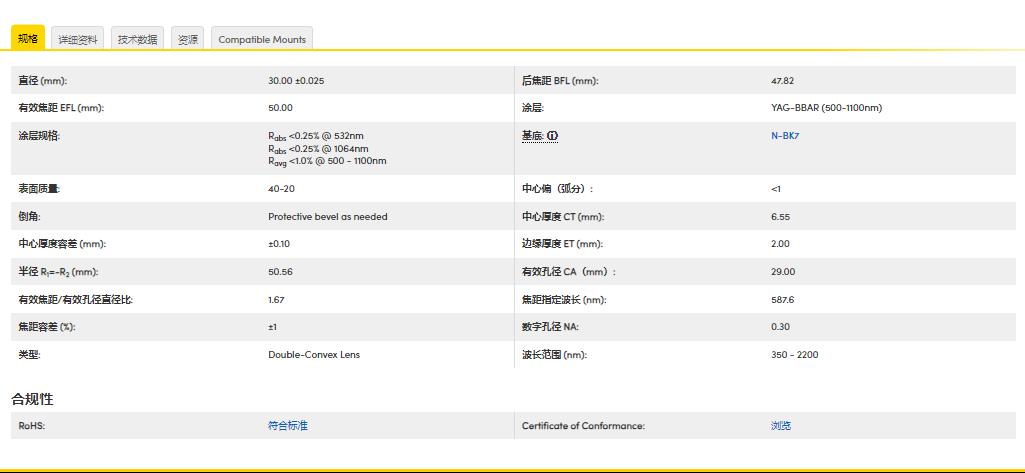This screenshot has height=473, width=1025.
Task: Select the 技术数据 tab
Action: coord(137,39)
